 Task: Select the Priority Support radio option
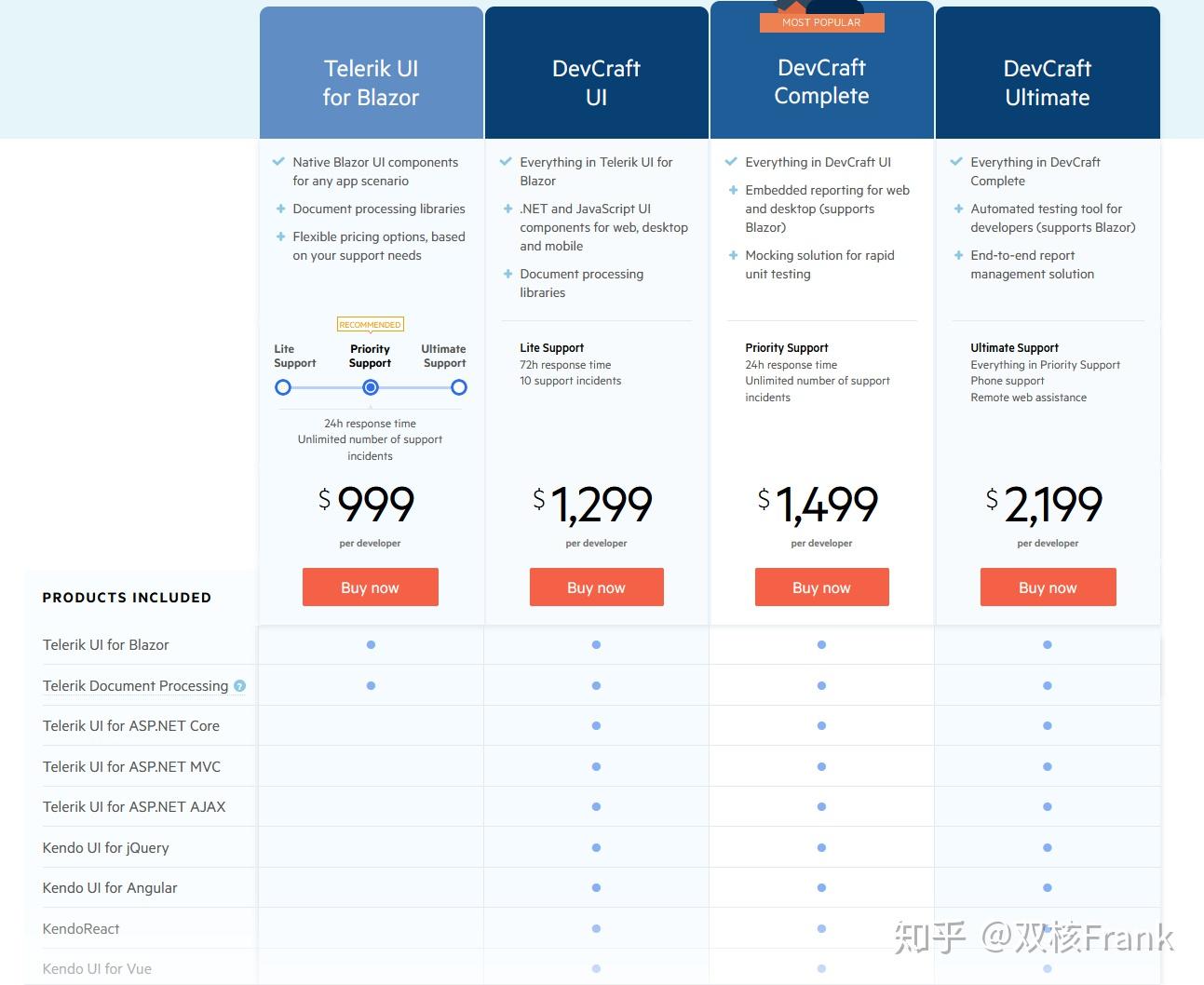coord(371,387)
